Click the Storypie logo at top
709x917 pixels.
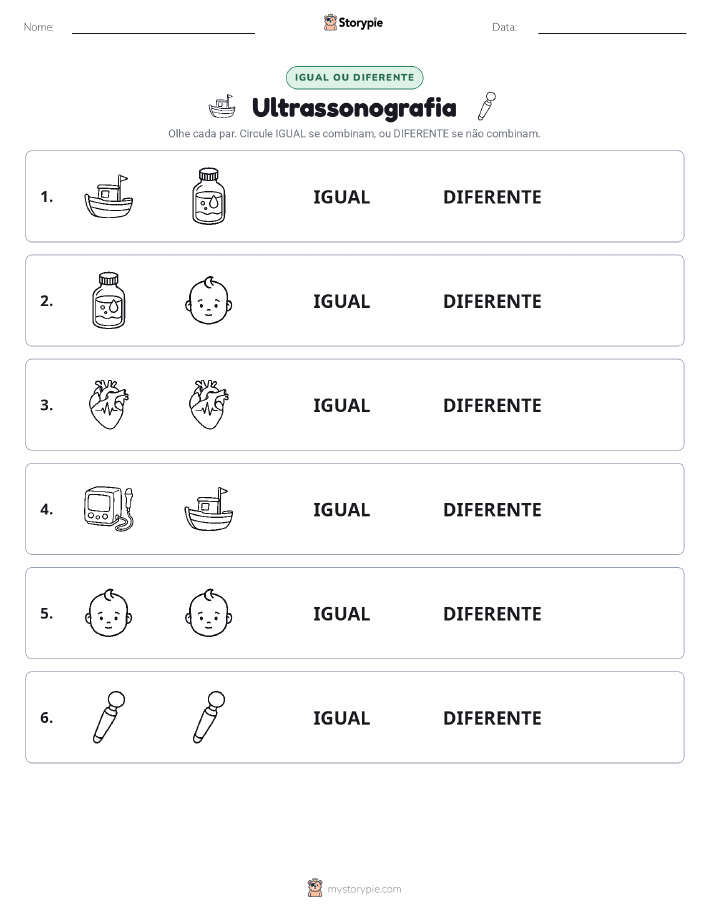click(x=353, y=23)
